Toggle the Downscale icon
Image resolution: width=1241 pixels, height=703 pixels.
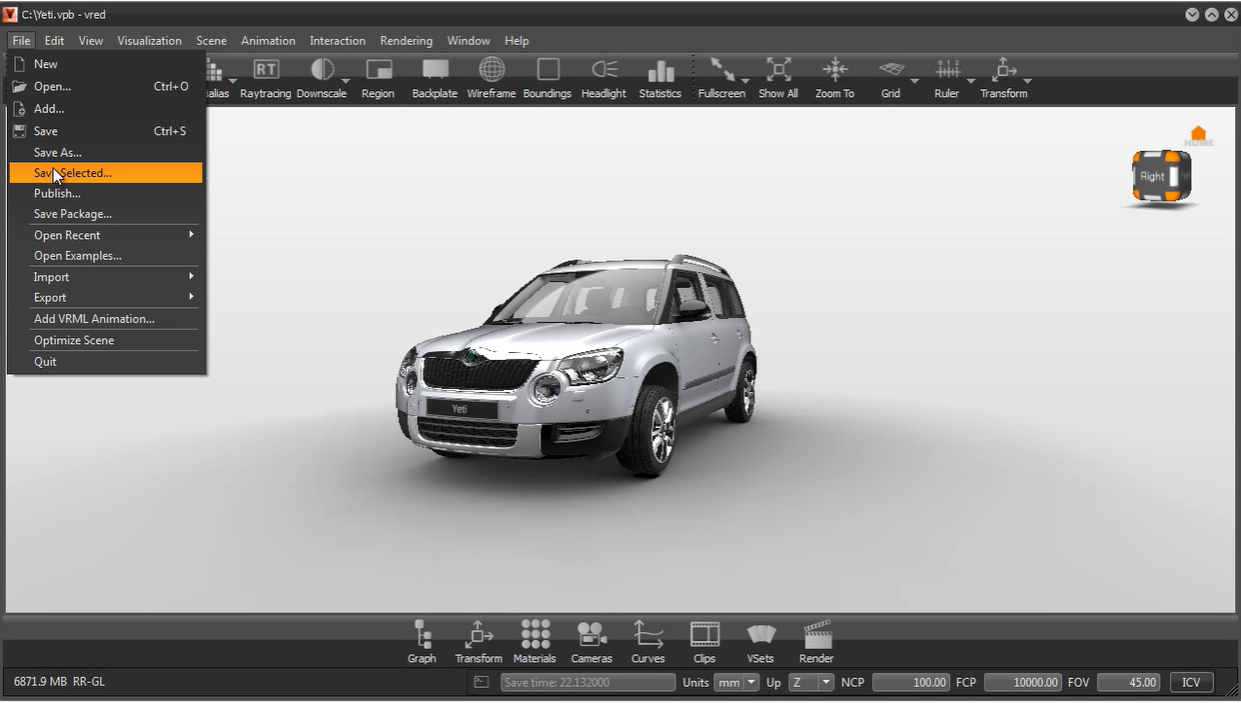click(322, 70)
